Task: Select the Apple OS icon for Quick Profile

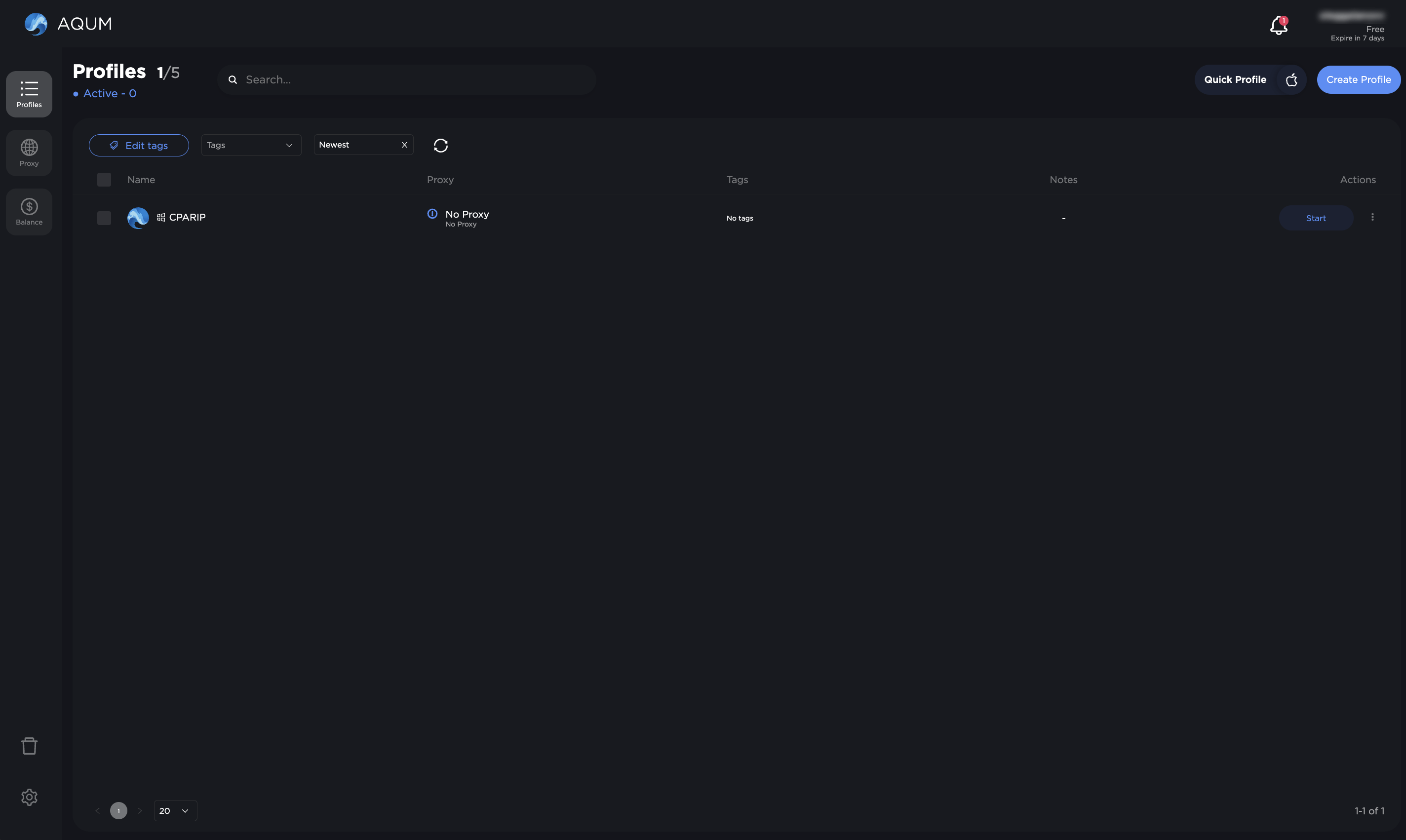Action: [x=1291, y=80]
